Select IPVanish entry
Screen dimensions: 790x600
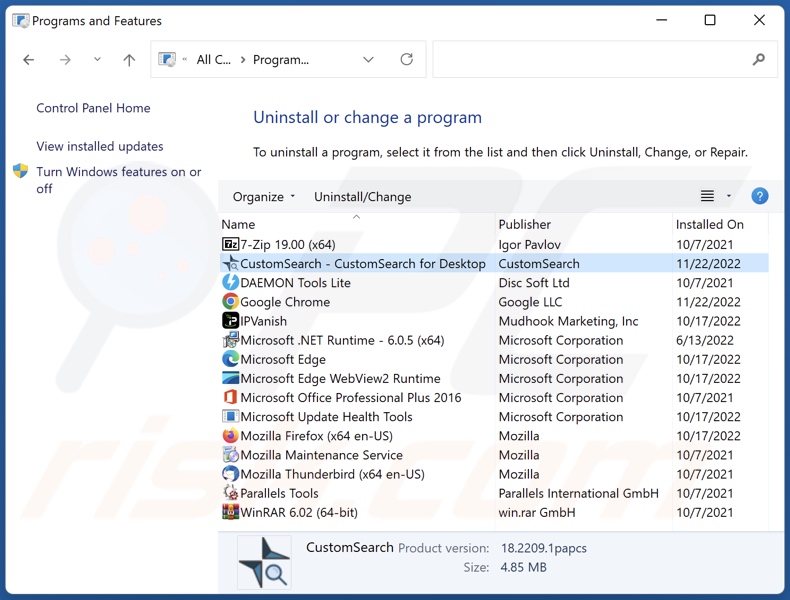point(264,321)
